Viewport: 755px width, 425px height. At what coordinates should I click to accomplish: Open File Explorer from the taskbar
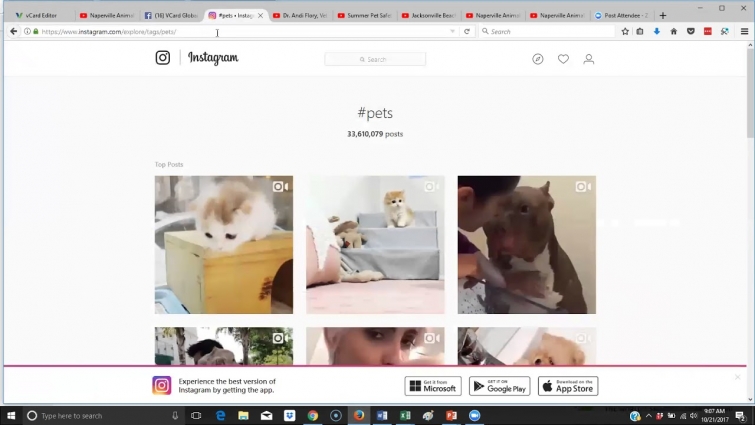tap(243, 415)
